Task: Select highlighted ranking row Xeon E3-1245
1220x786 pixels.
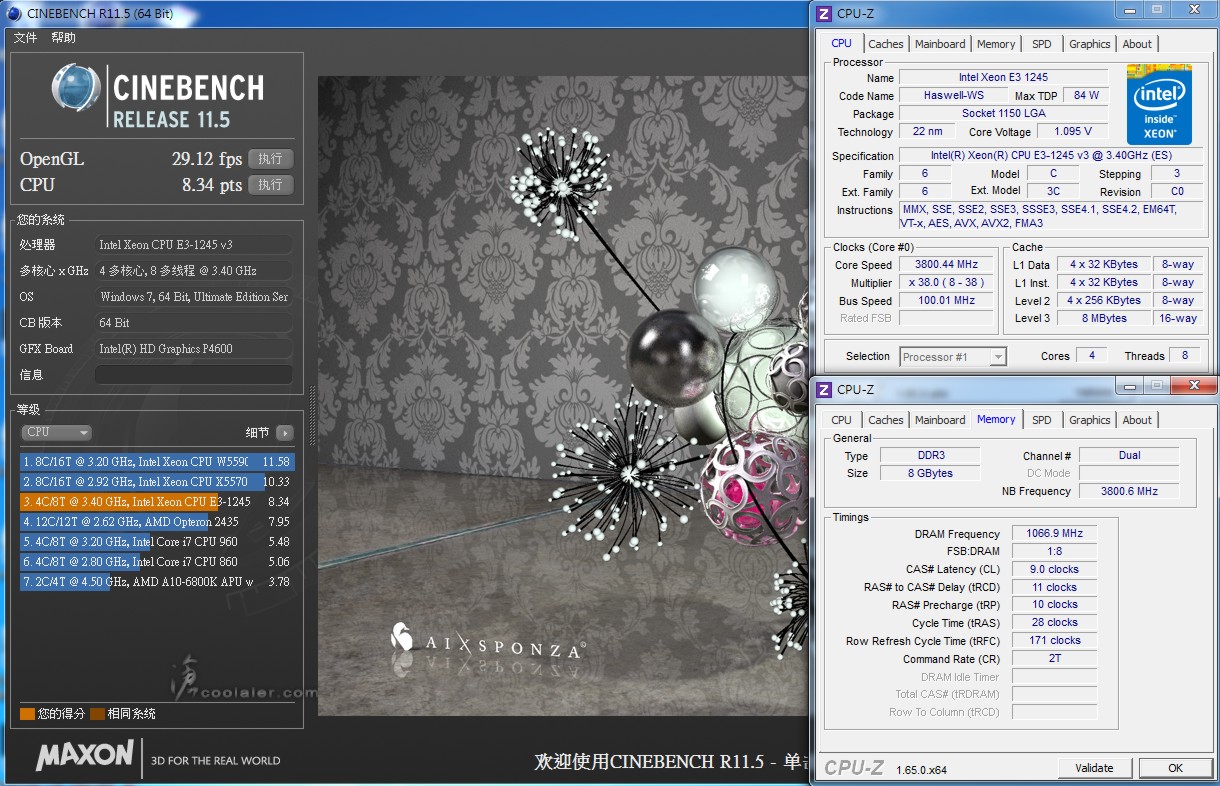Action: tap(157, 502)
